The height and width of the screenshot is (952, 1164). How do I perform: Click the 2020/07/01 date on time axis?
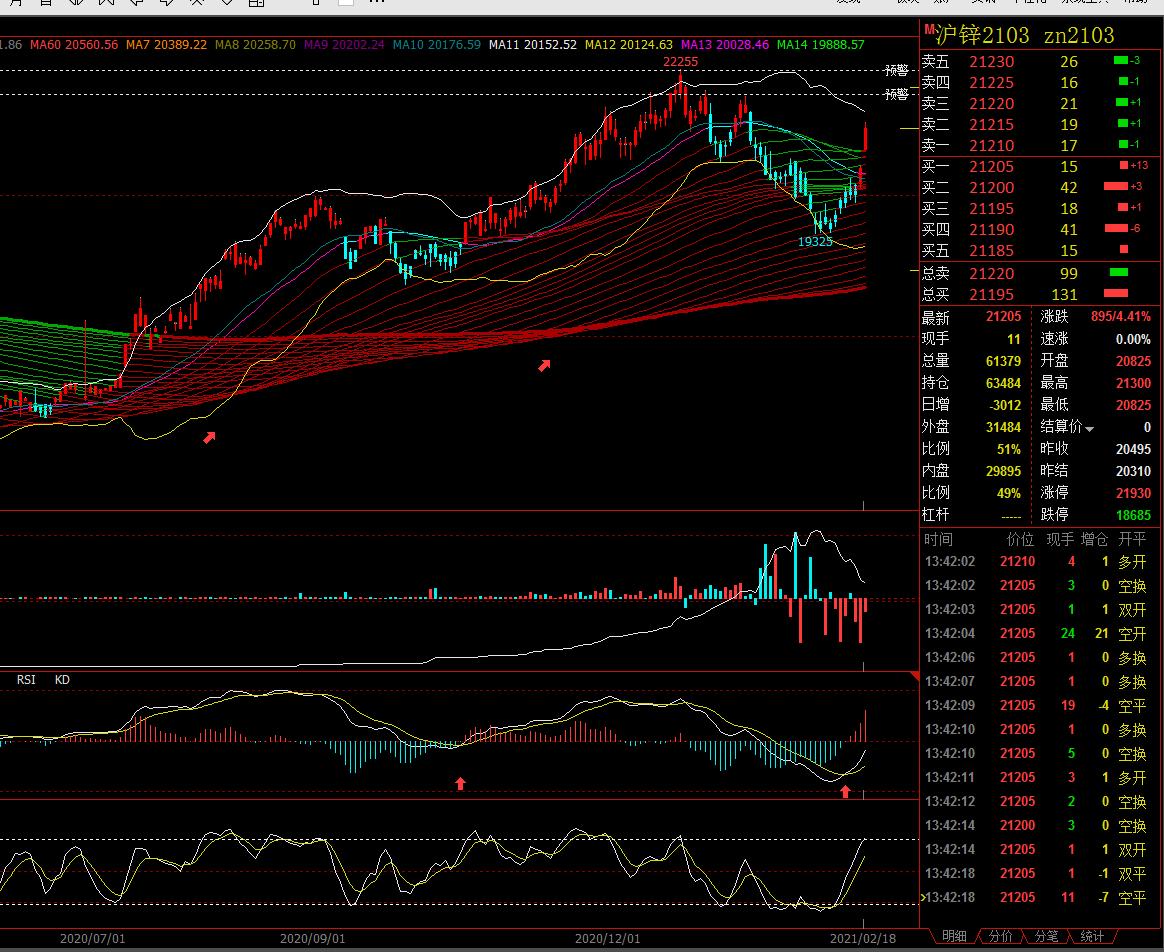click(92, 939)
